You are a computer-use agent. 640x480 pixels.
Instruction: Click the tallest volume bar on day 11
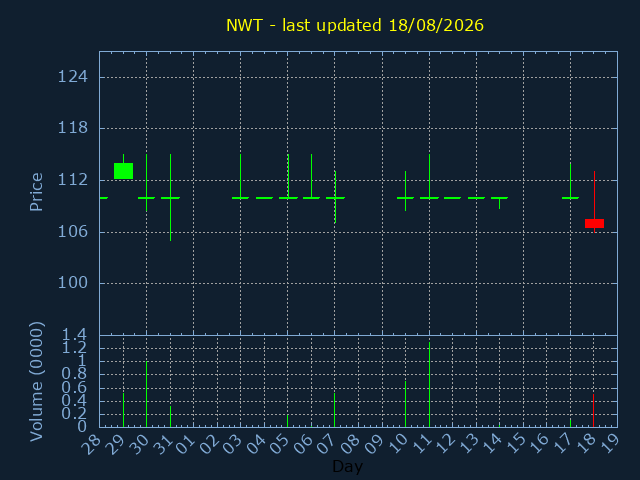pyautogui.click(x=429, y=385)
